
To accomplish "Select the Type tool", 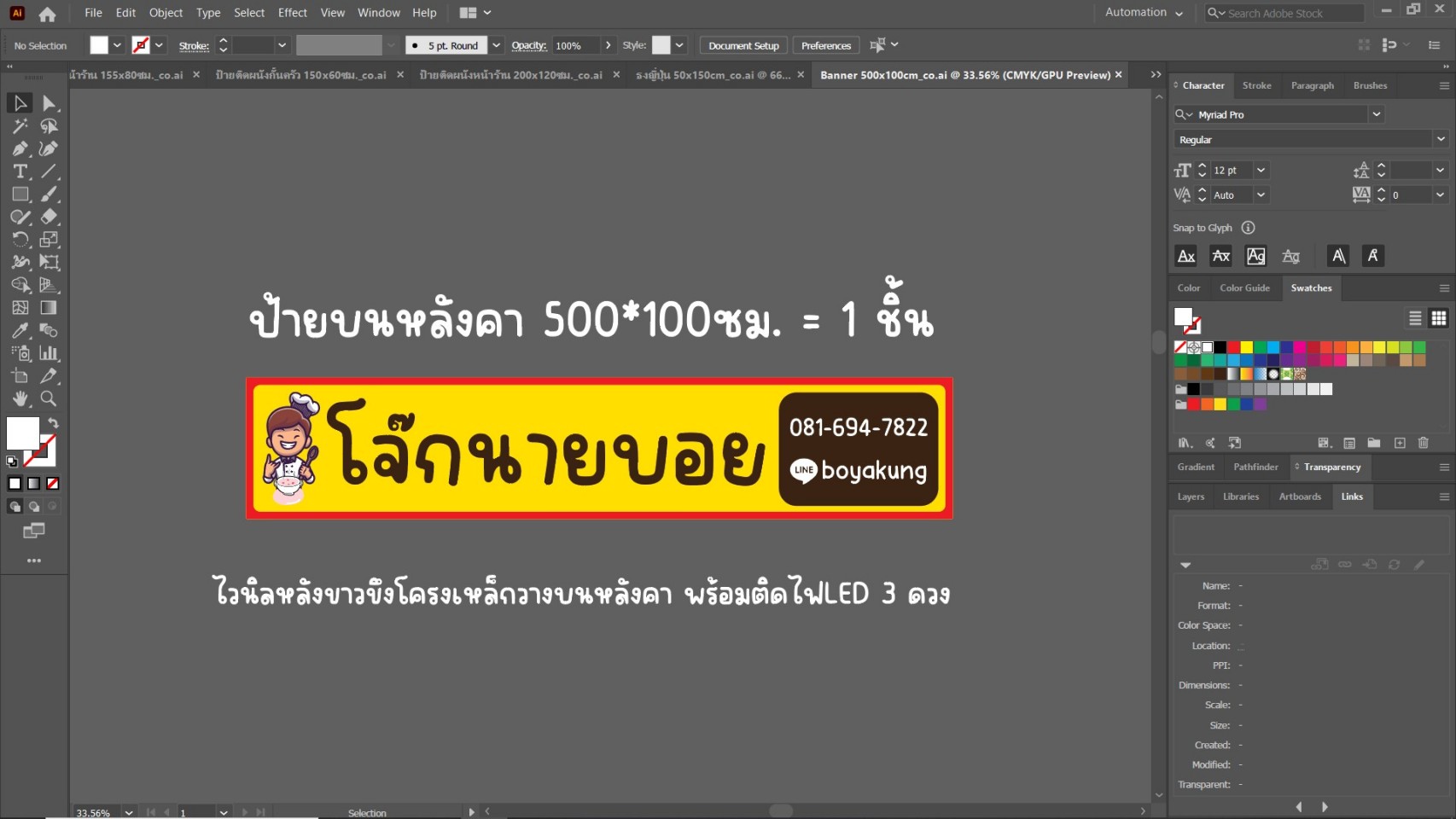I will (20, 171).
